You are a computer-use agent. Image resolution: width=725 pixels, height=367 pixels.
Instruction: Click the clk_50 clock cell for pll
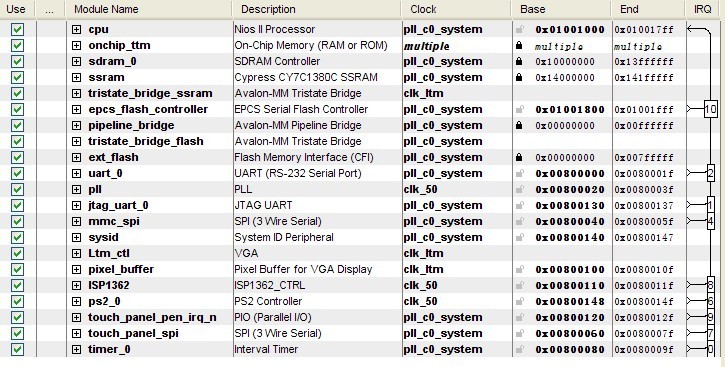pos(420,190)
